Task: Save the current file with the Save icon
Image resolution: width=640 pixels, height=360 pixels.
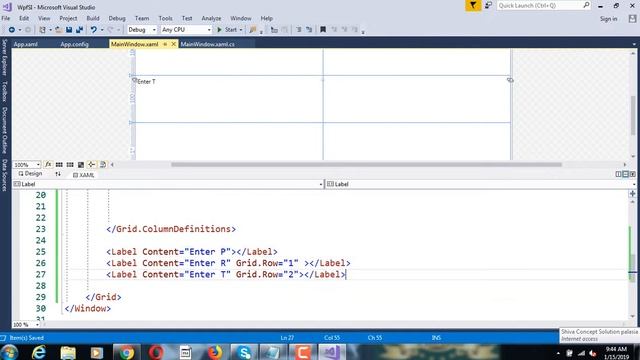Action: pyautogui.click(x=69, y=30)
